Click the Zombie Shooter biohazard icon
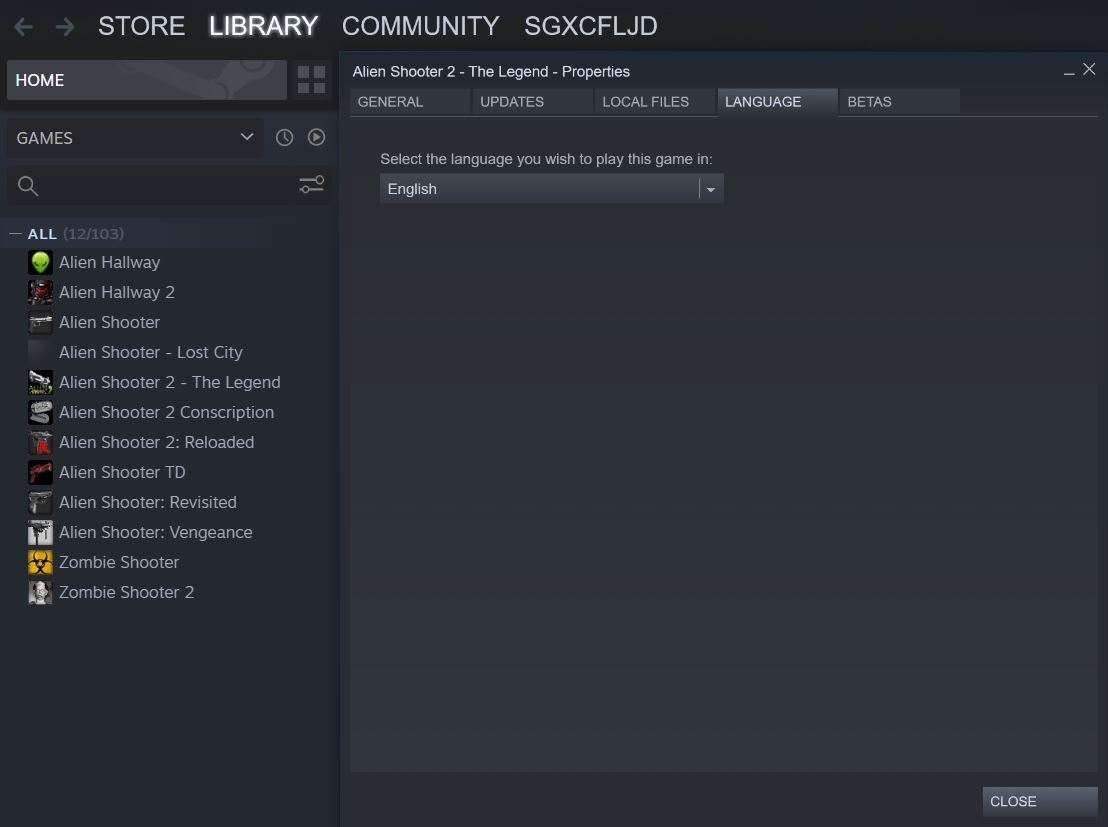This screenshot has height=827, width=1108. coord(40,563)
